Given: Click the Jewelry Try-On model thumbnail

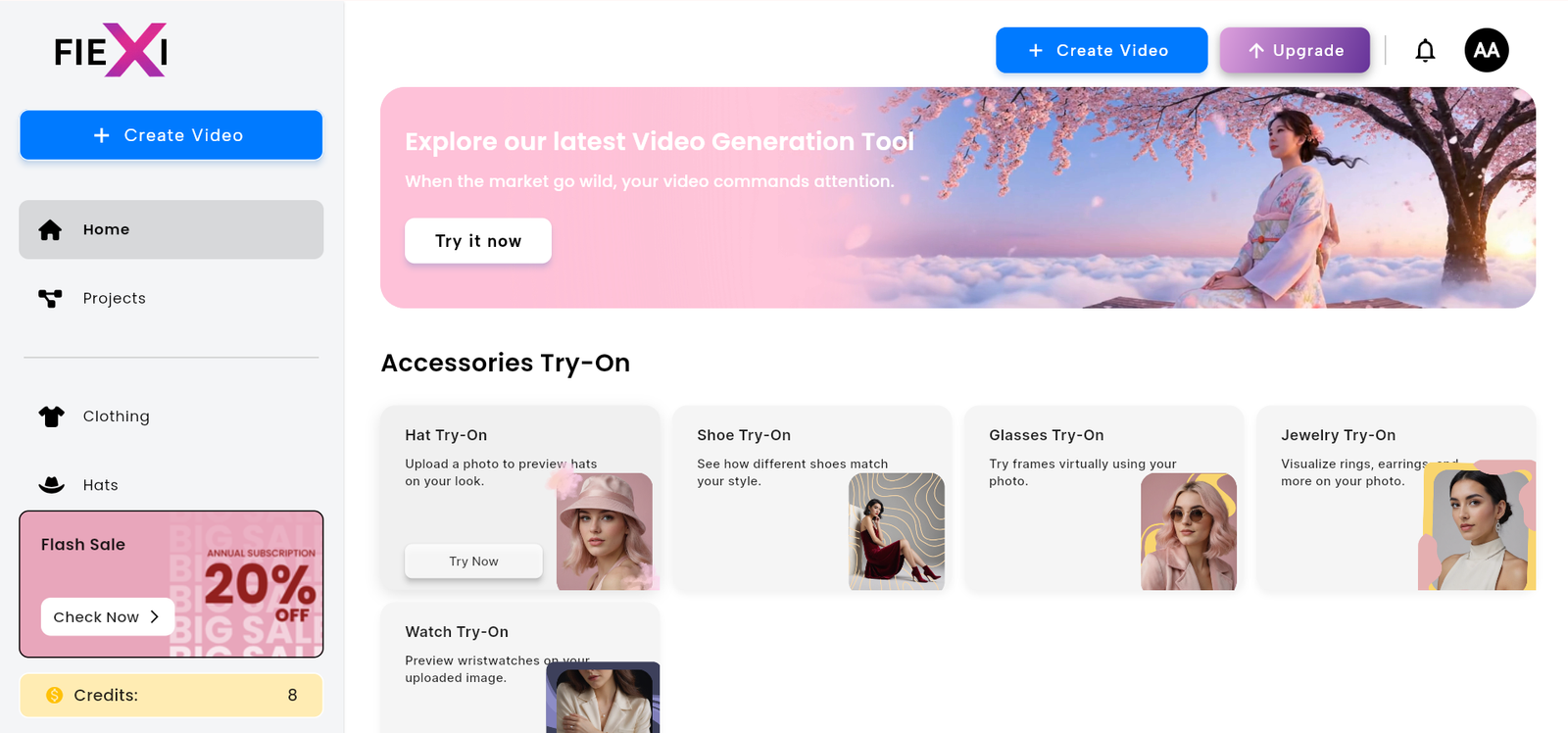Looking at the screenshot, I should (x=1476, y=527).
